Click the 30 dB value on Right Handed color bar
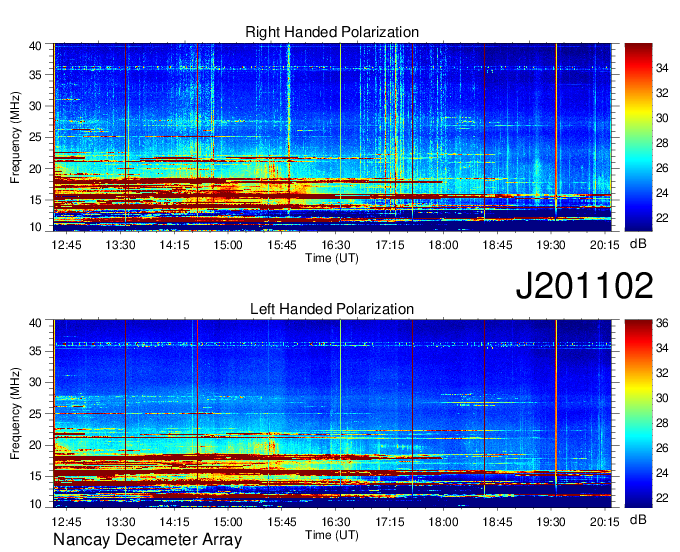The width and height of the screenshot is (680, 552). tap(662, 118)
